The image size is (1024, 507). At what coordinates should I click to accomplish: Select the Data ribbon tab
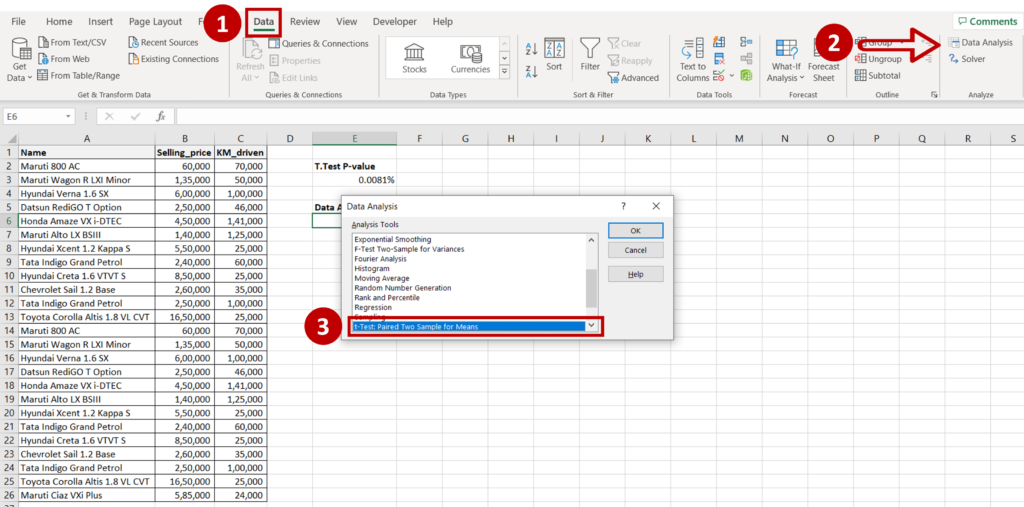coord(264,22)
